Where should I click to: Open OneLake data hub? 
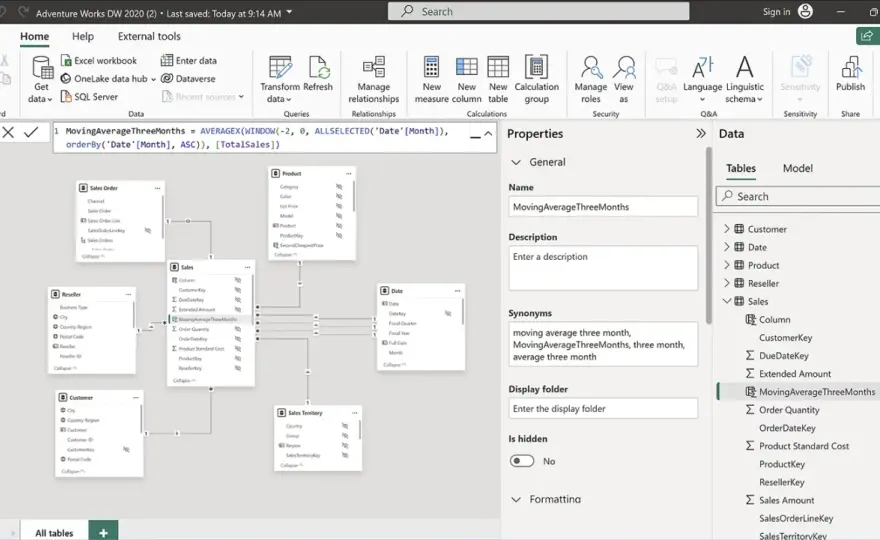108,79
